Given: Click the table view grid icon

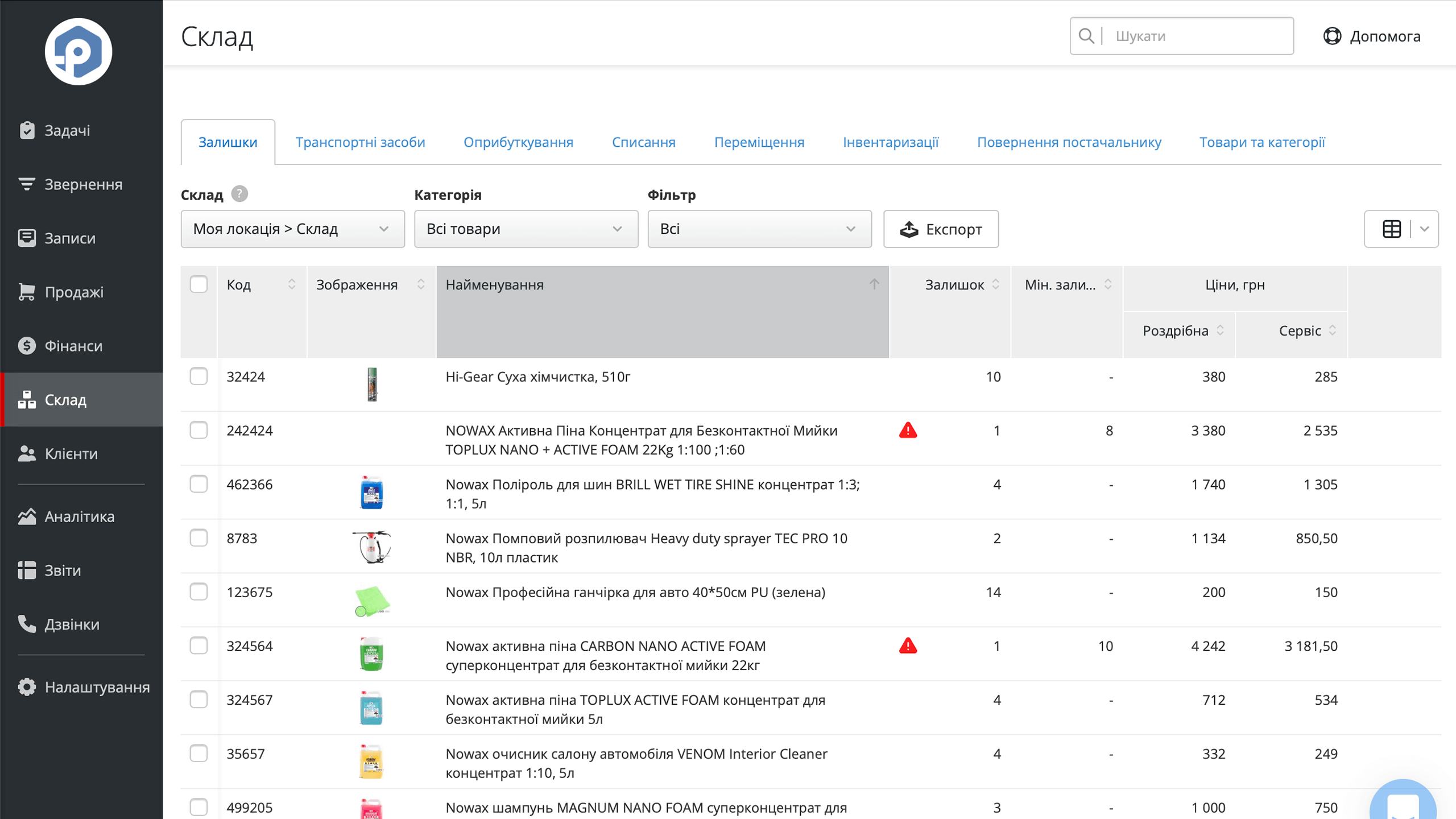Looking at the screenshot, I should tap(1392, 229).
